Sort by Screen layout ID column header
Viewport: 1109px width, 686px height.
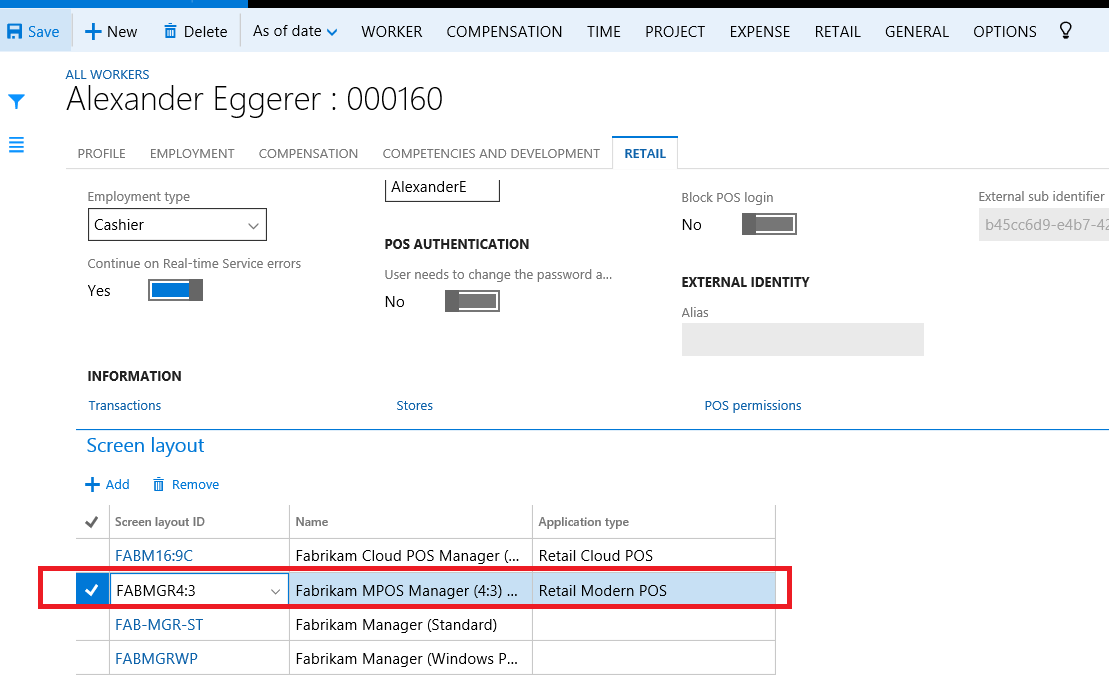pos(160,522)
